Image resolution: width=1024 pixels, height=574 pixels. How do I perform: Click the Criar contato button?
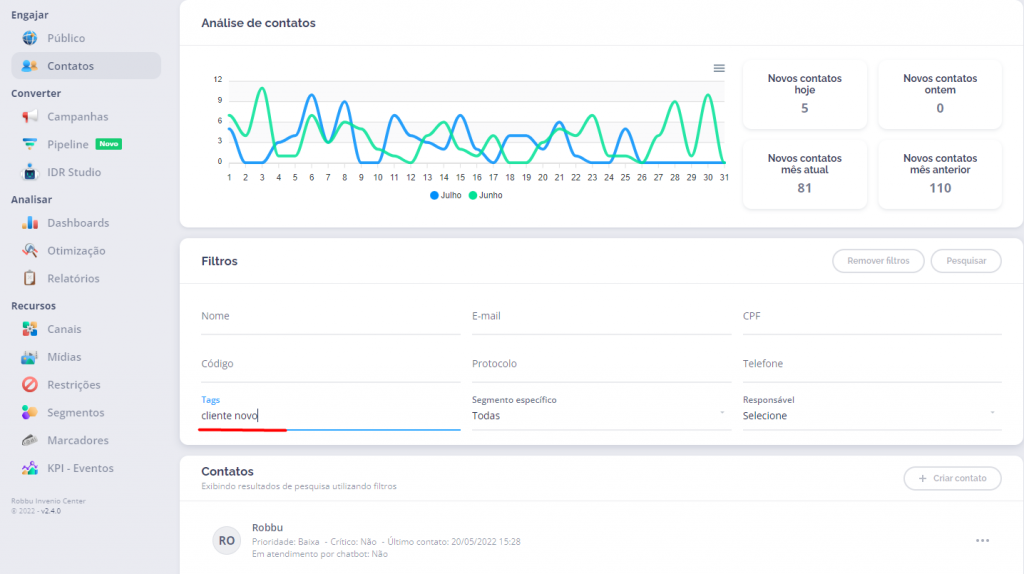point(952,479)
